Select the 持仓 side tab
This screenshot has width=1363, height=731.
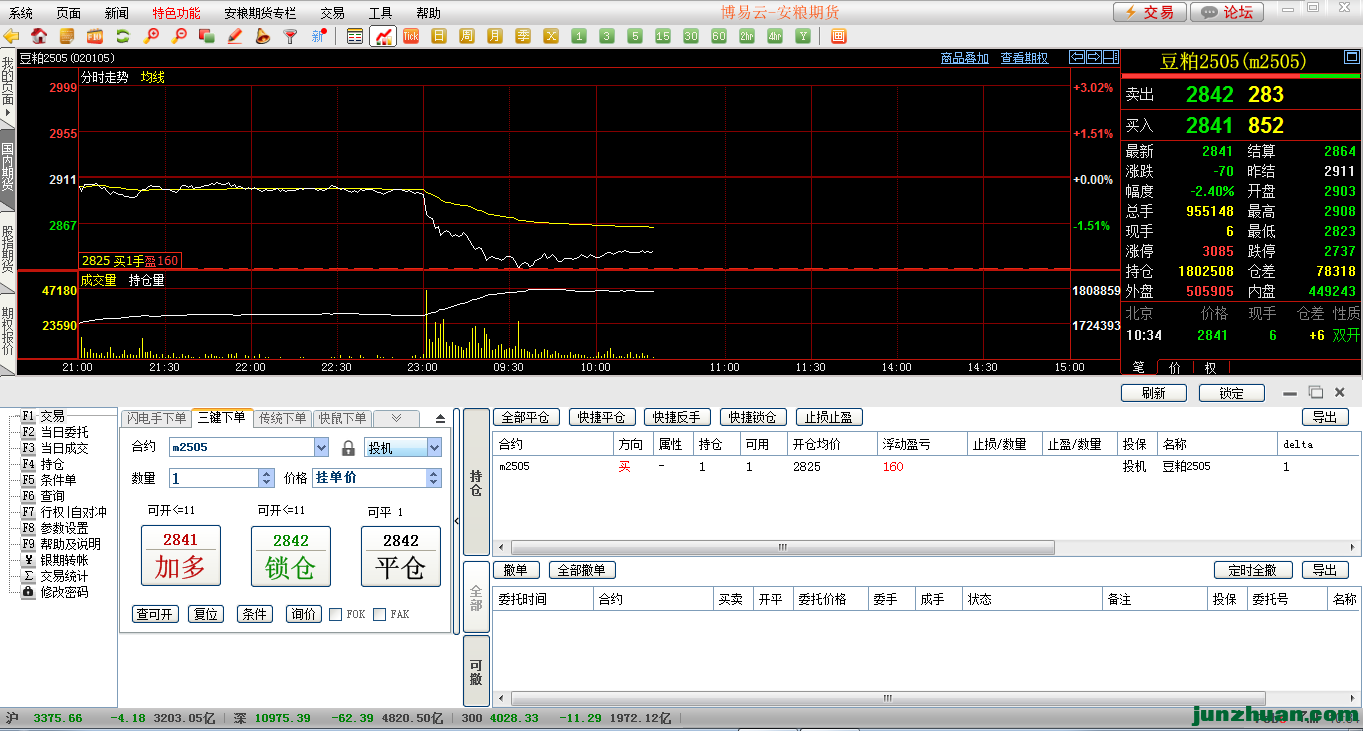[477, 482]
